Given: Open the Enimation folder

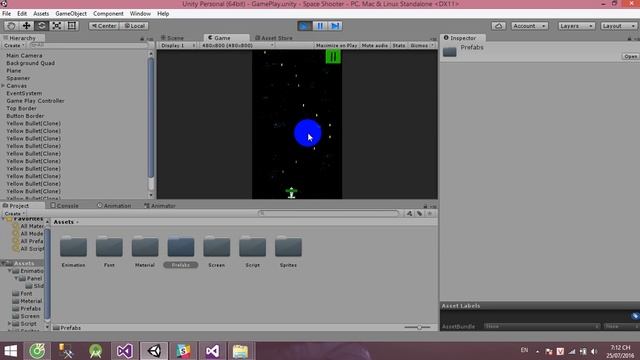Looking at the screenshot, I should pos(73,251).
